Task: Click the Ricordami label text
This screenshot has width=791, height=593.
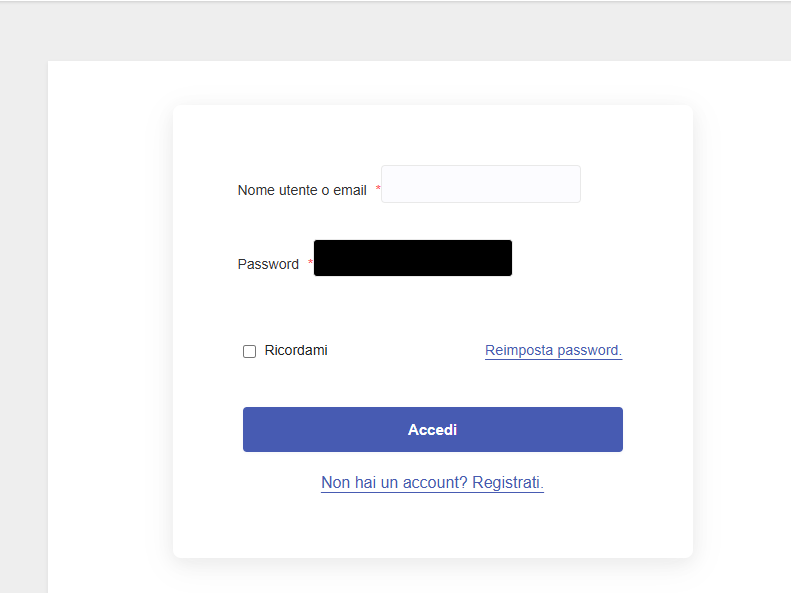Action: 296,351
